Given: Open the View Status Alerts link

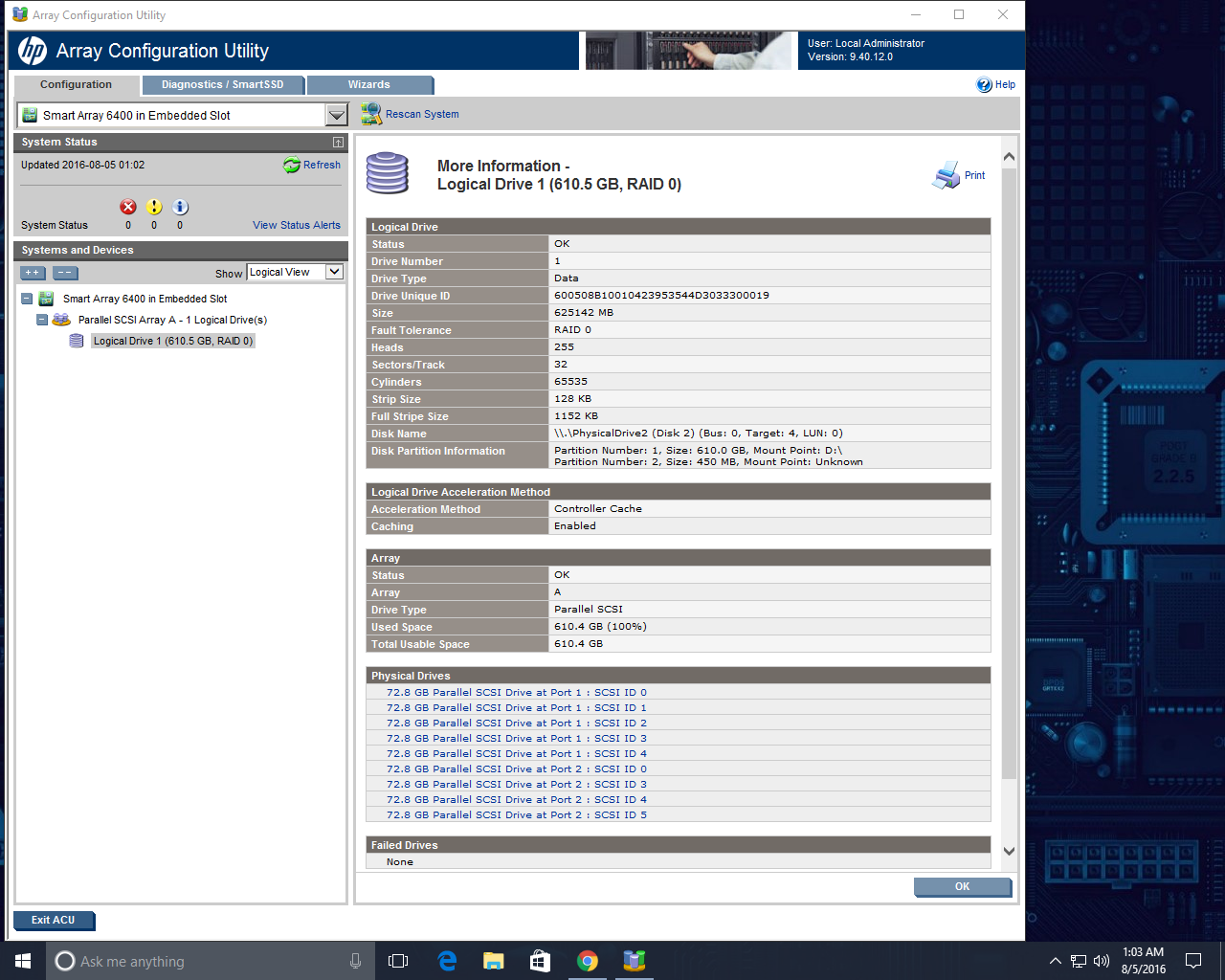Looking at the screenshot, I should pos(296,226).
